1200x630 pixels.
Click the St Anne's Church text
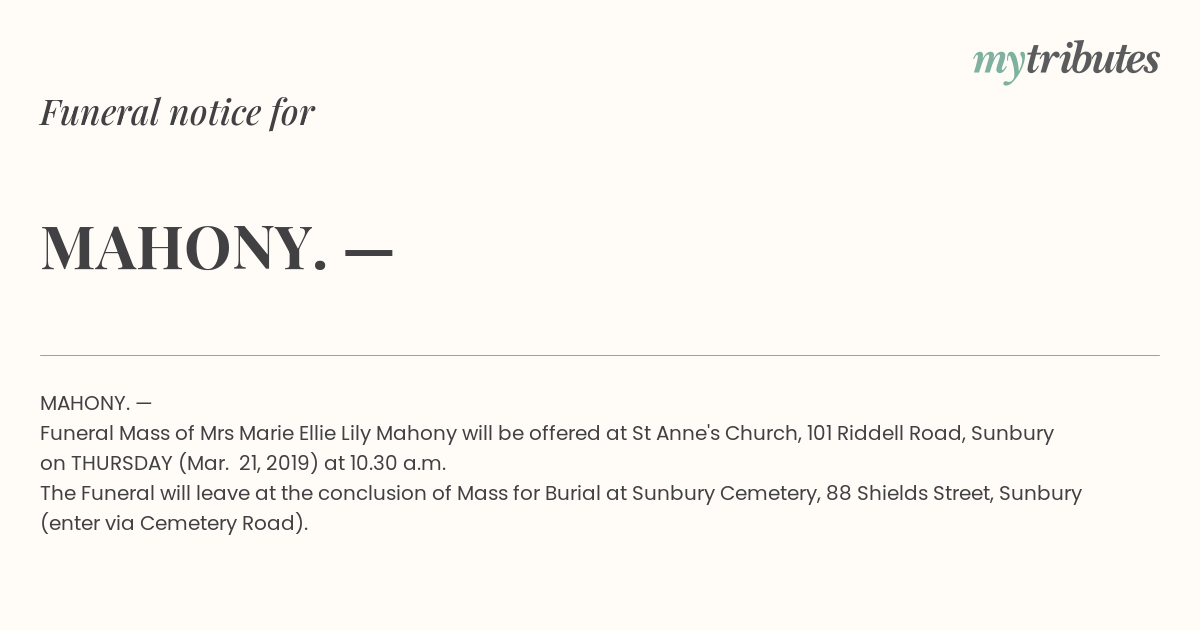[x=714, y=433]
